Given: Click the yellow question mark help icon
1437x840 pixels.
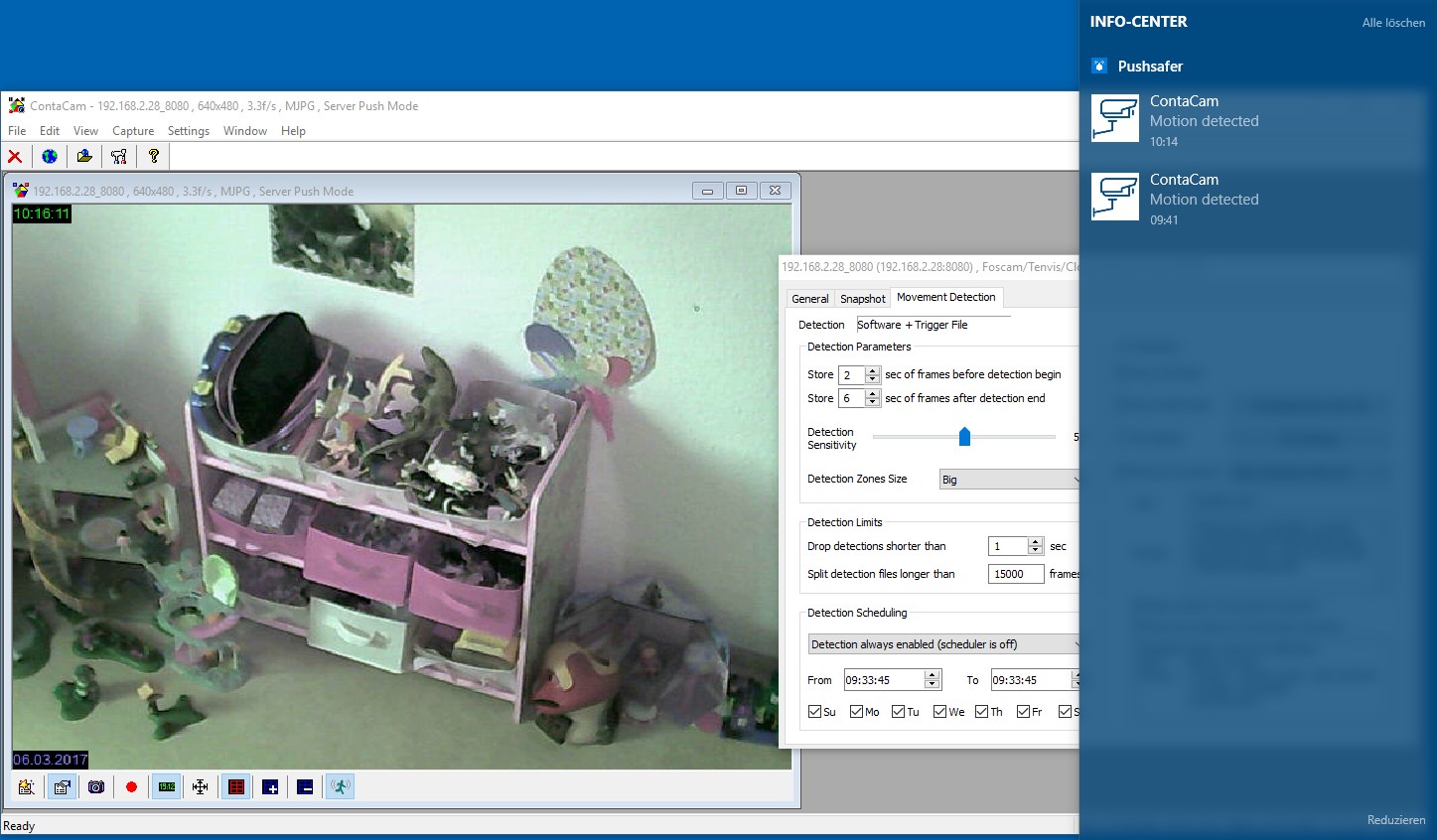Looking at the screenshot, I should click(x=154, y=156).
